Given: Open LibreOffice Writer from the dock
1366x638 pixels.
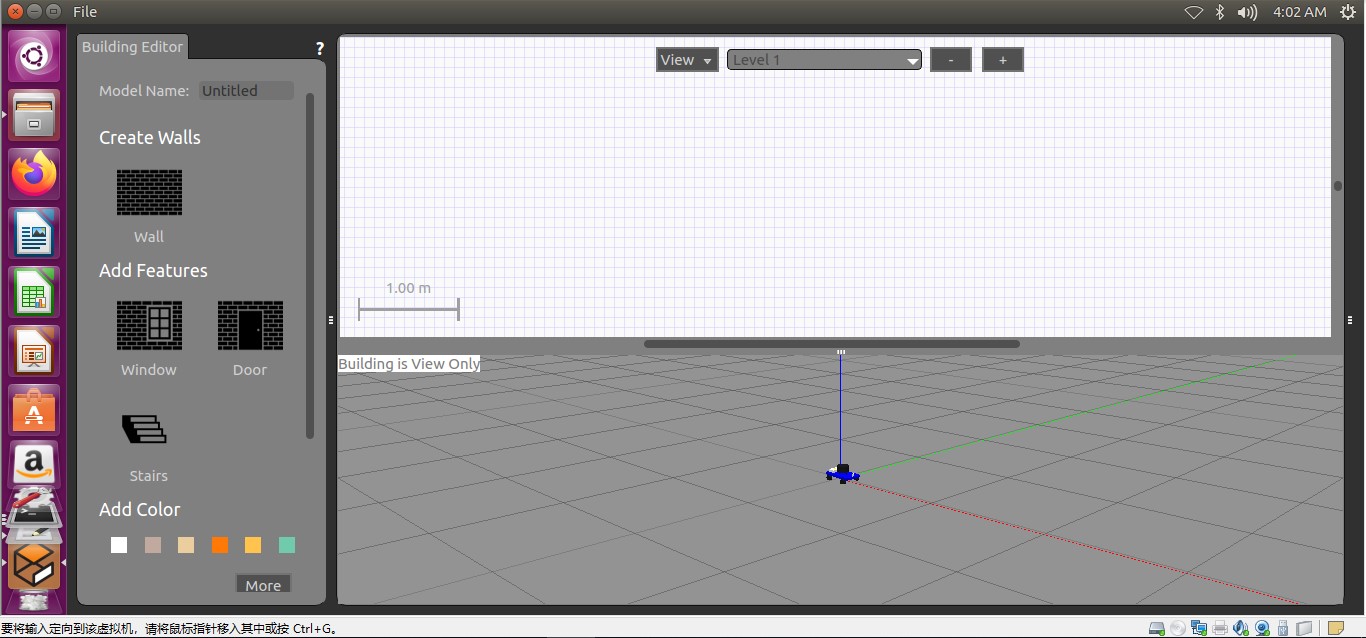Looking at the screenshot, I should [x=35, y=233].
